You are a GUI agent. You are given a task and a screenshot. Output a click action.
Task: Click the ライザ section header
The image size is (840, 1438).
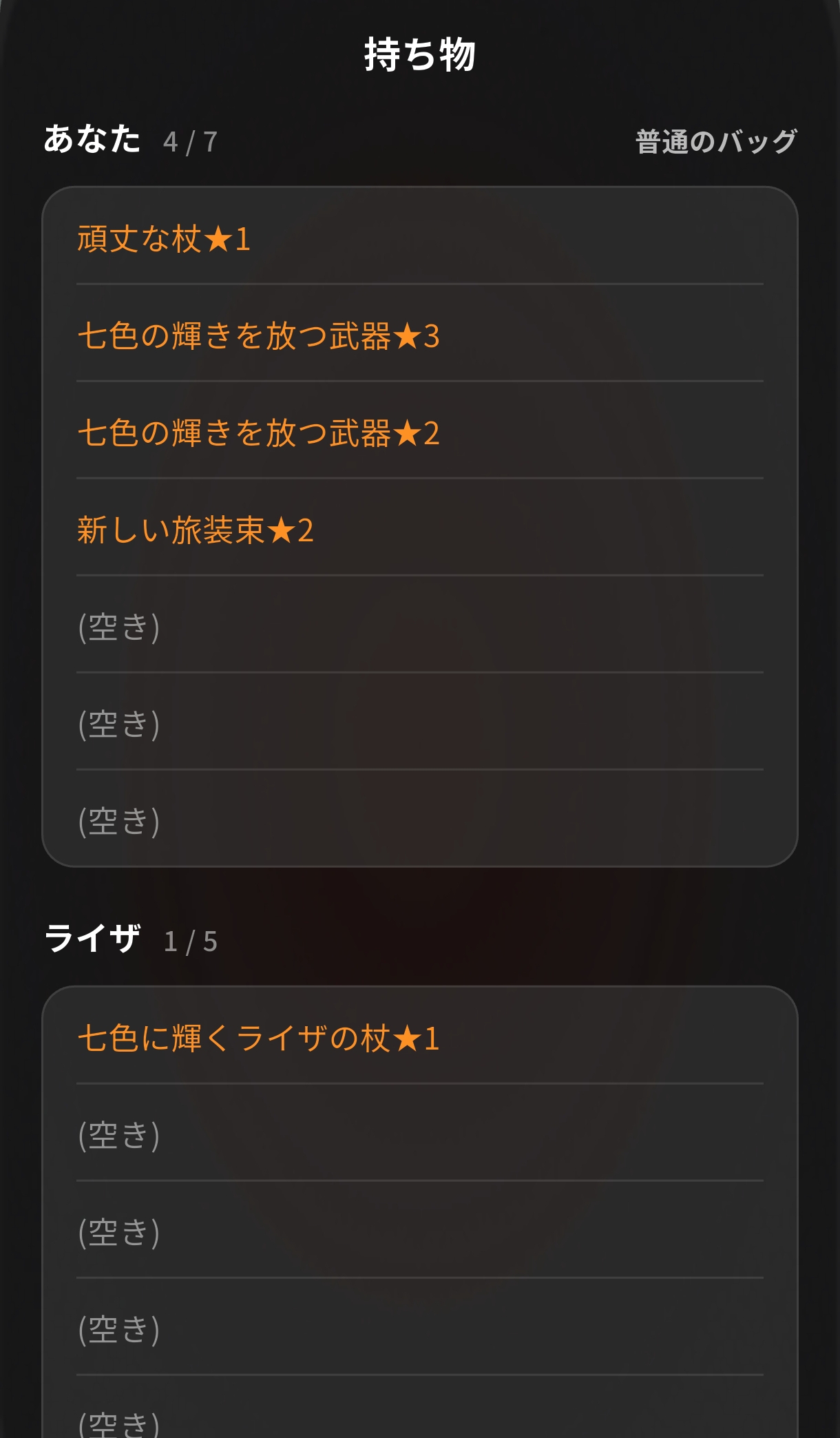92,938
